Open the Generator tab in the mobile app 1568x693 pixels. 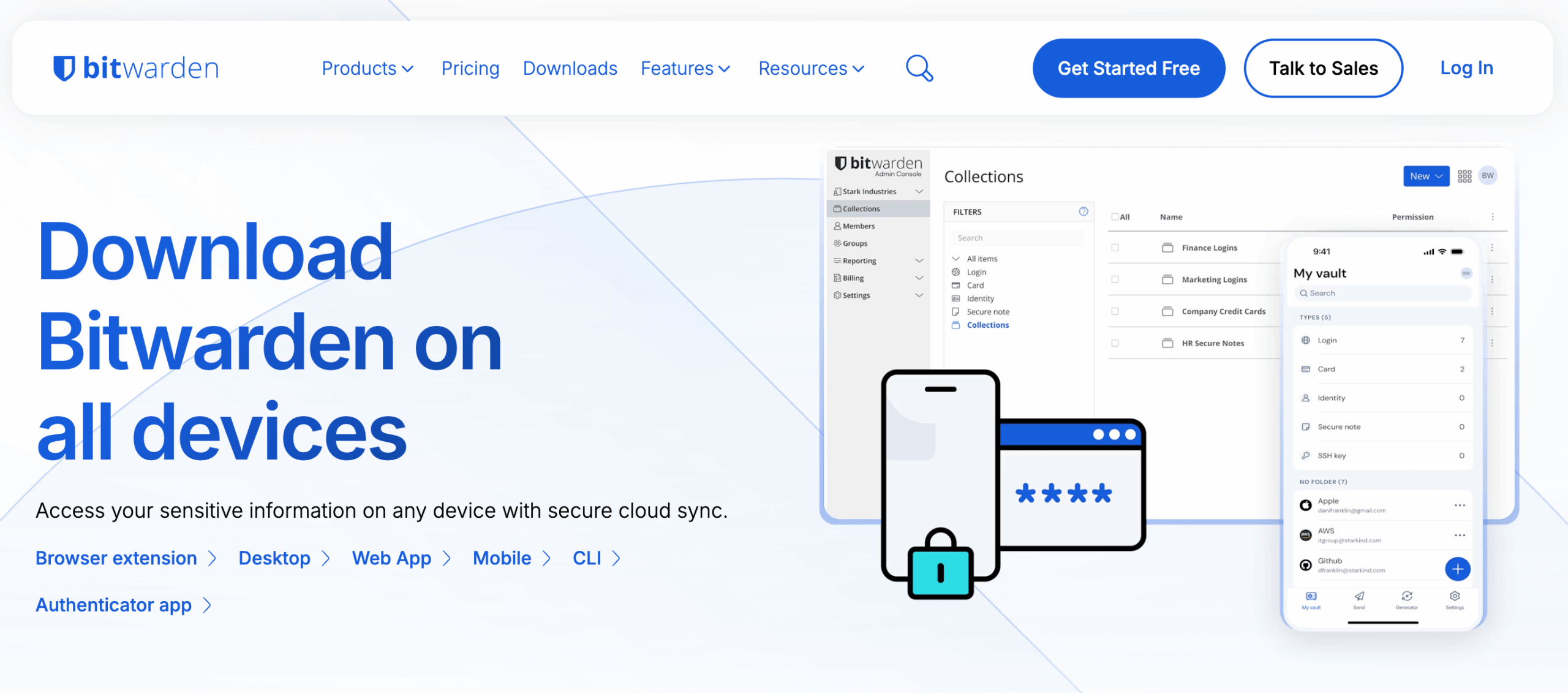[1407, 599]
